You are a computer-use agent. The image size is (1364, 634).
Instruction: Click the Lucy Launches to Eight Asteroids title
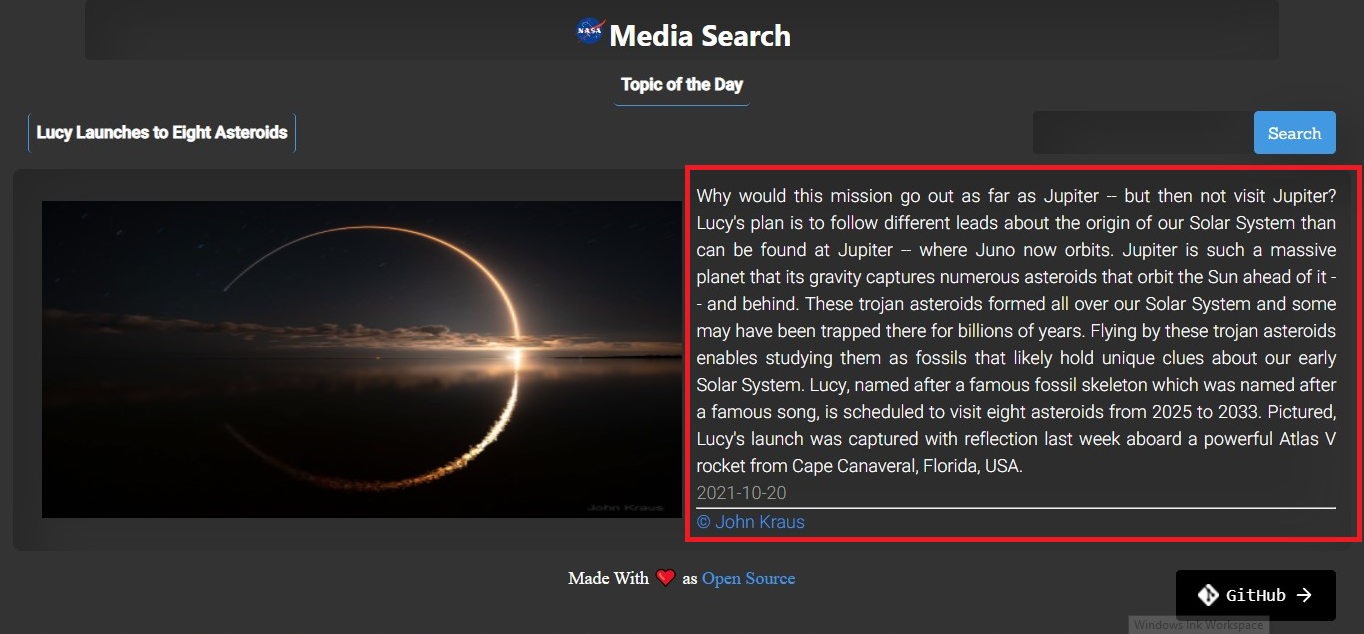[x=162, y=132]
